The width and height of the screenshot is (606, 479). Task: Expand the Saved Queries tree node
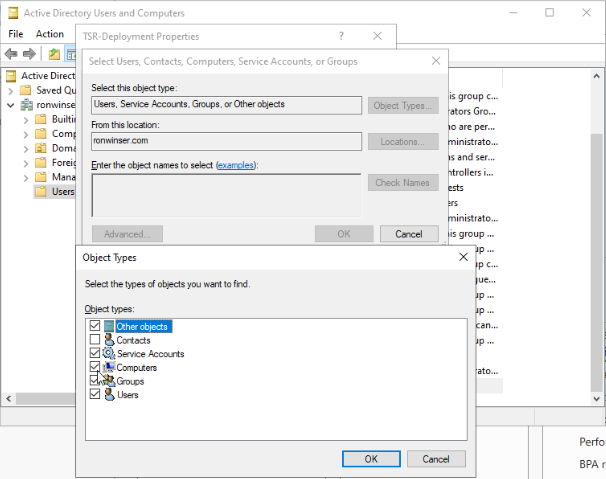[11, 90]
